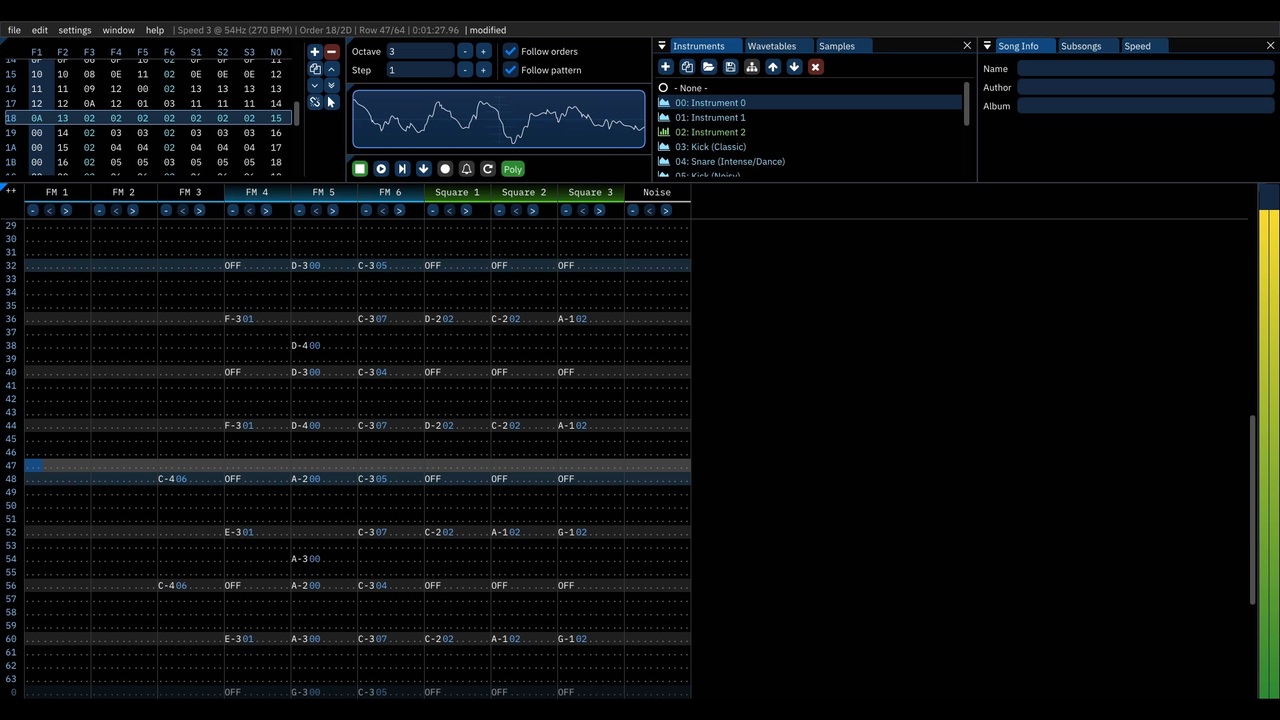Stop playback with the green stop button
Image resolution: width=1280 pixels, height=720 pixels.
click(360, 169)
